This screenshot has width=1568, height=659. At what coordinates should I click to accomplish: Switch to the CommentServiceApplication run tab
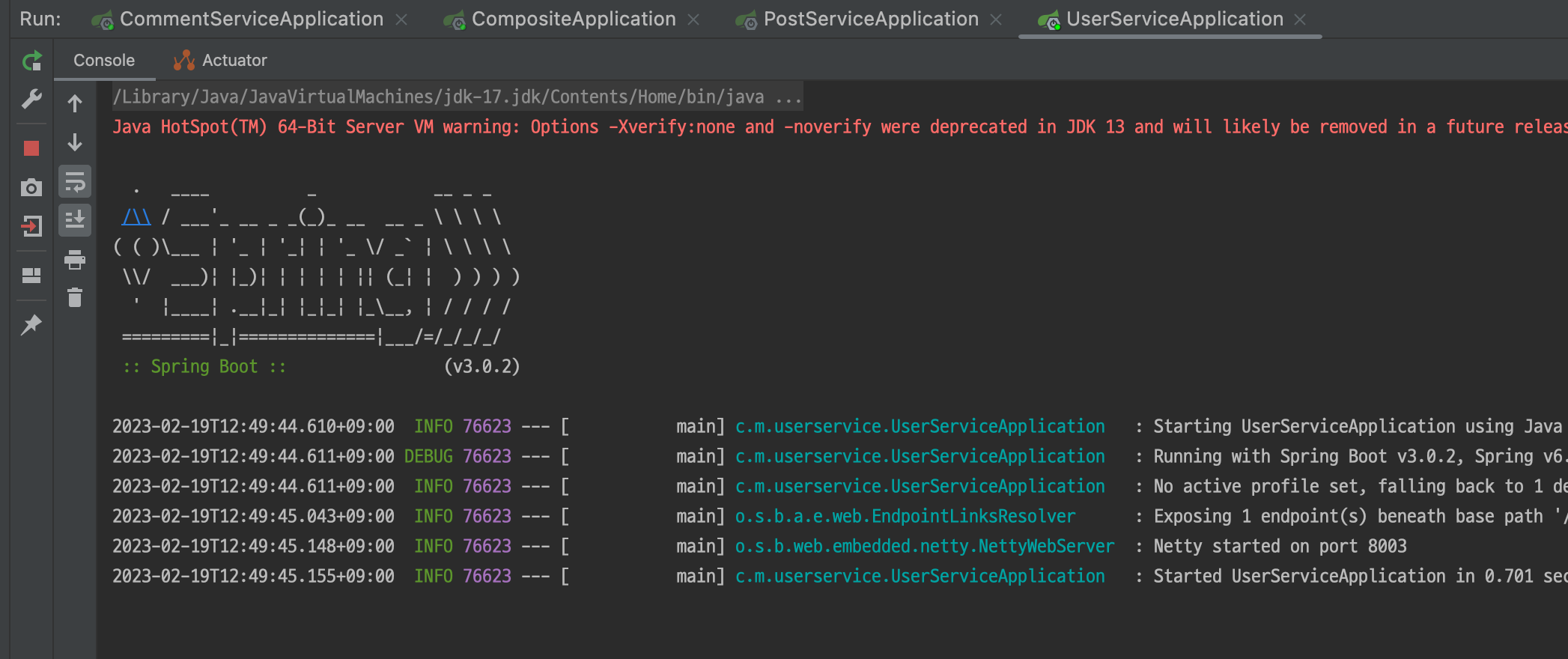[x=251, y=19]
